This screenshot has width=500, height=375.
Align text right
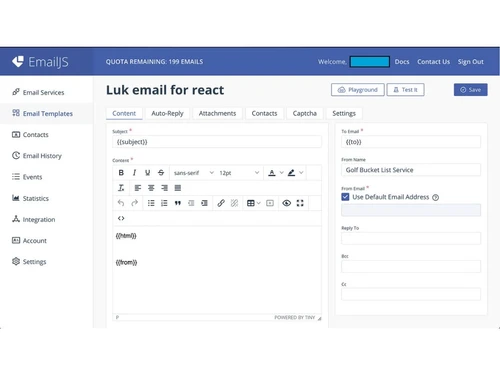(x=164, y=188)
